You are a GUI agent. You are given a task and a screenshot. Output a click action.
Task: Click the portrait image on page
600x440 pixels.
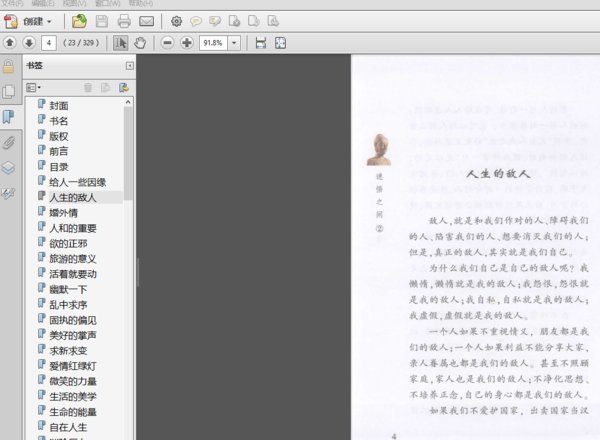click(x=379, y=150)
